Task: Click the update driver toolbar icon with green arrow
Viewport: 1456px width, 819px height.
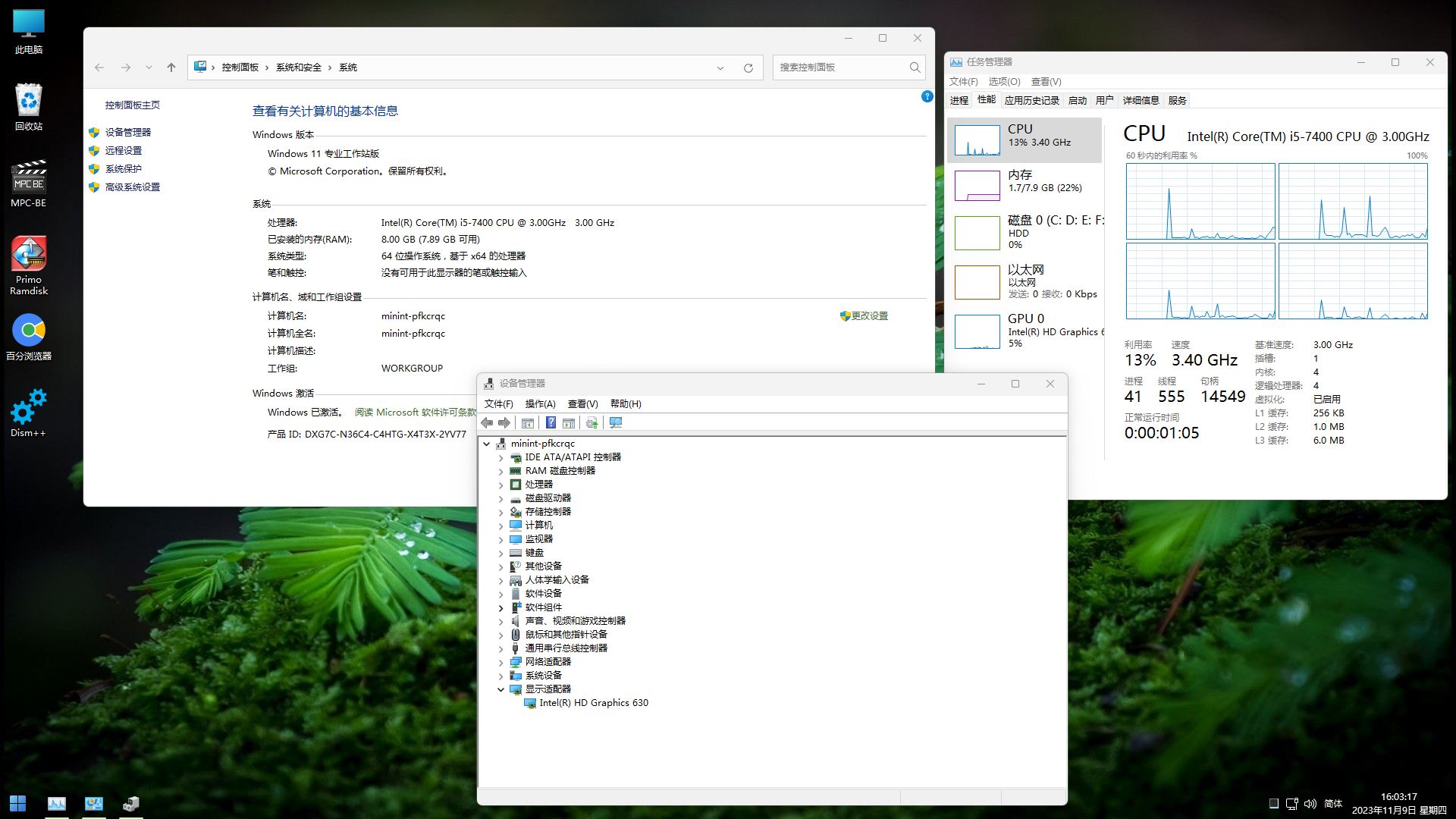Action: pos(592,423)
